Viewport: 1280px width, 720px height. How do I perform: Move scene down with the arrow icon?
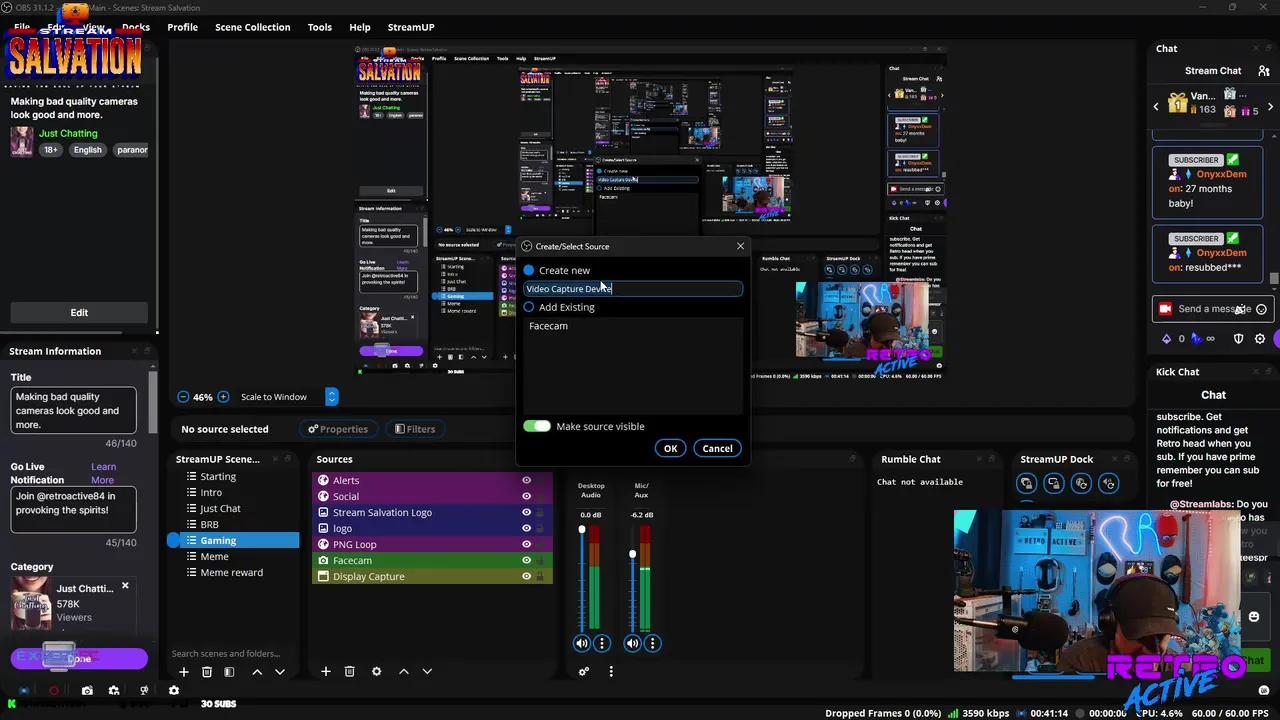(280, 672)
